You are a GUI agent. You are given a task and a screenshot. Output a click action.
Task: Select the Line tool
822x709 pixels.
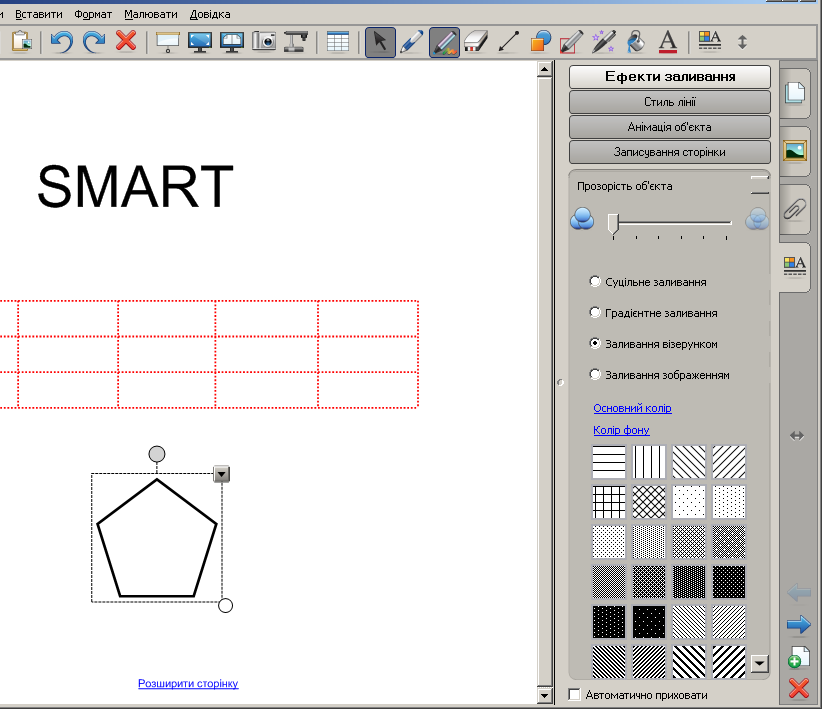[x=509, y=42]
